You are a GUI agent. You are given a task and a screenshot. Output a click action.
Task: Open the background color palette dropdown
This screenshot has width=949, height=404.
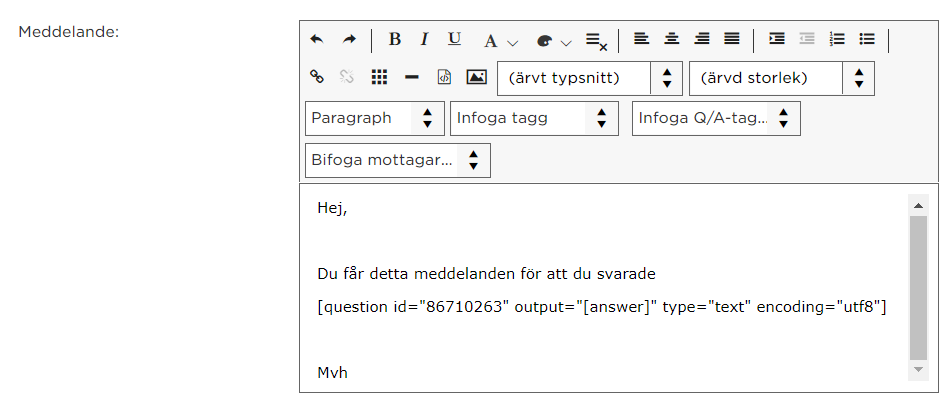554,41
